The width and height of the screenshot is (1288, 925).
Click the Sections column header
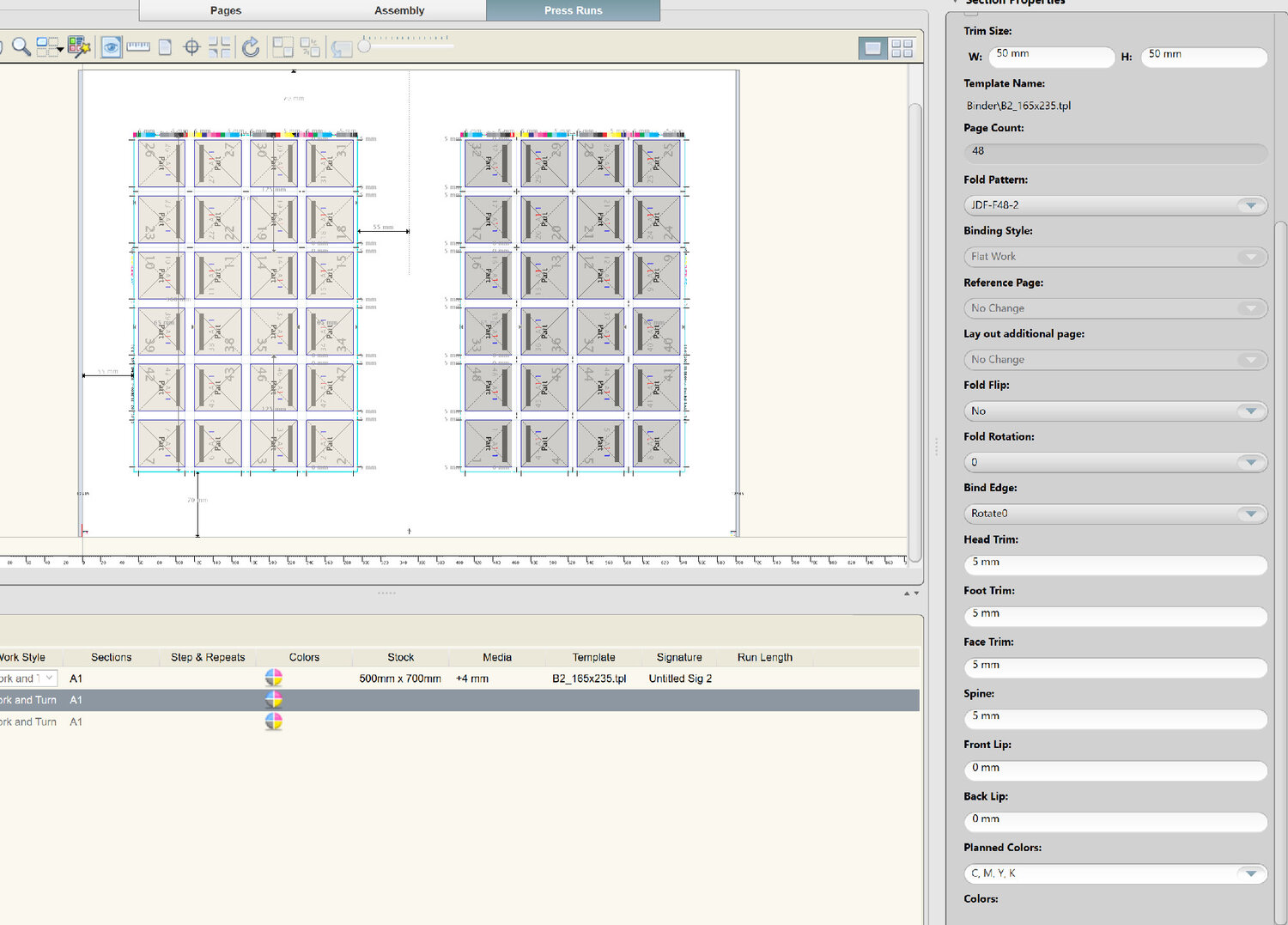tap(112, 657)
